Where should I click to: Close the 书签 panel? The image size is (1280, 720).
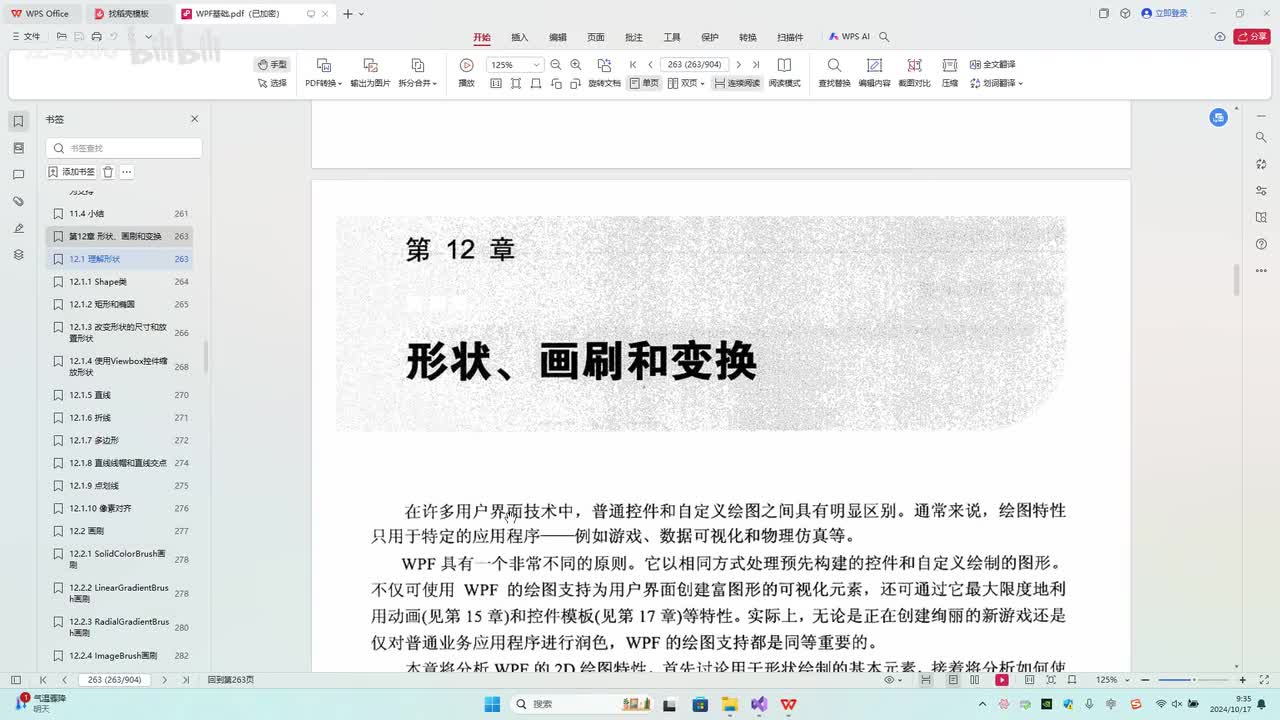pos(195,119)
